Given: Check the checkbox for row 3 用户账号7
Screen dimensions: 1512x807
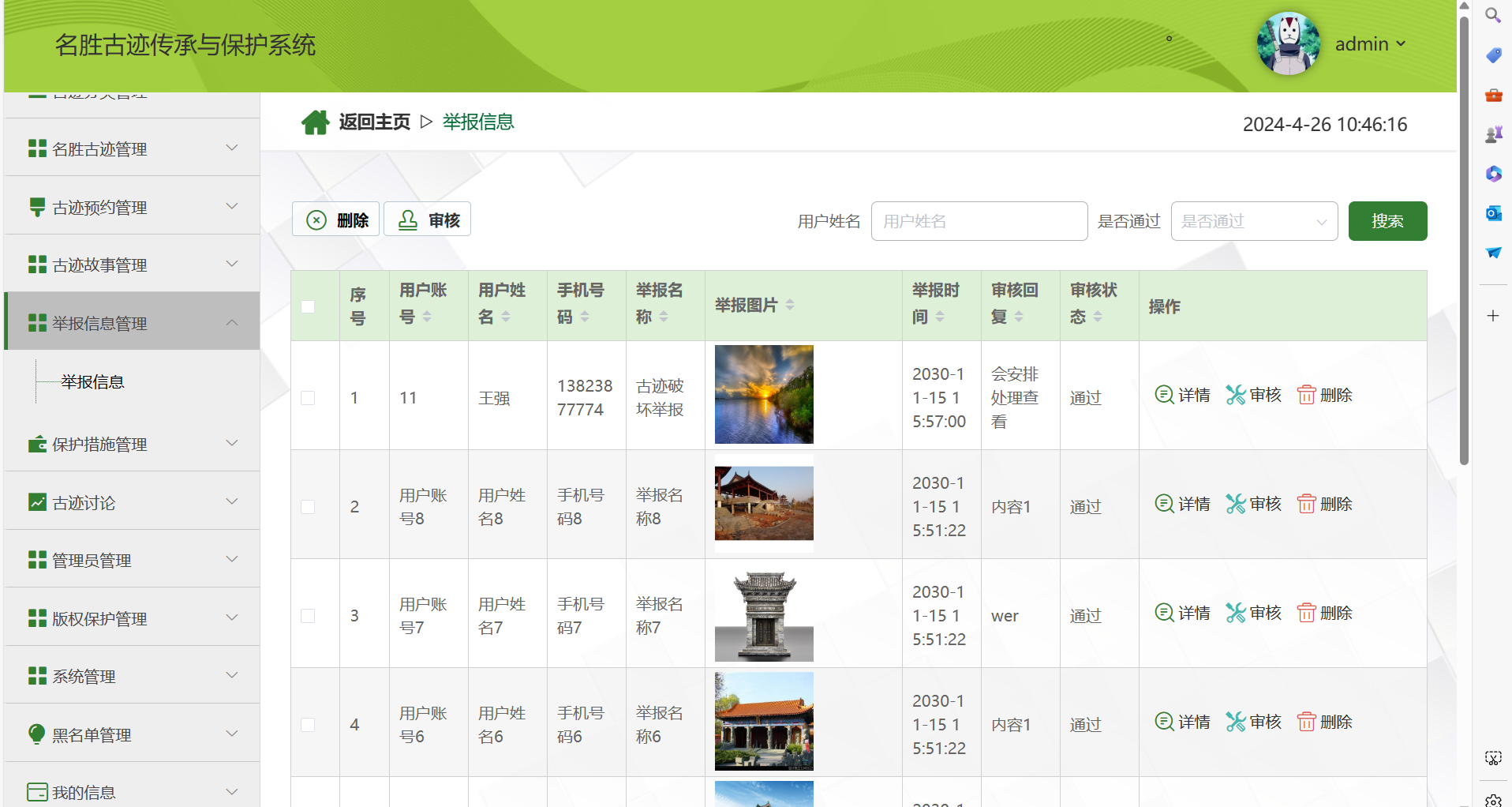Looking at the screenshot, I should click(x=308, y=616).
